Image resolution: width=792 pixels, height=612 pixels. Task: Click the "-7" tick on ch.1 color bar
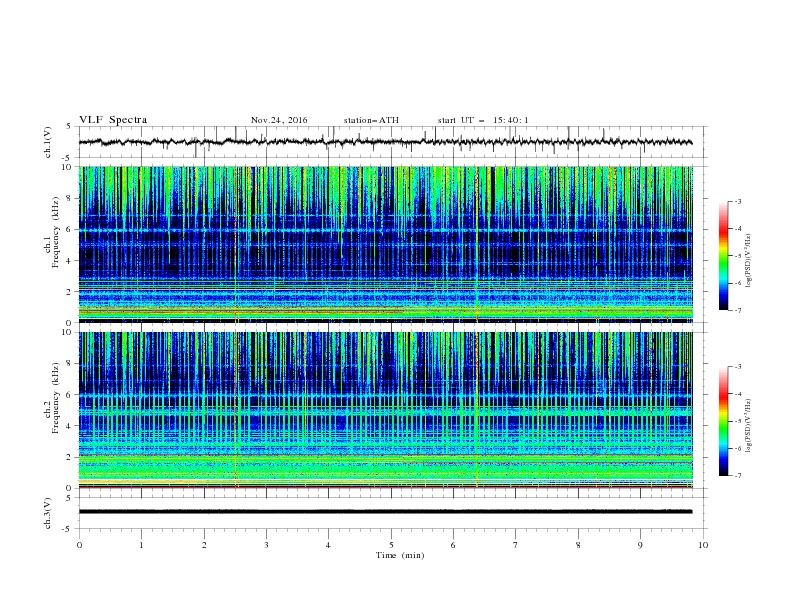click(738, 310)
